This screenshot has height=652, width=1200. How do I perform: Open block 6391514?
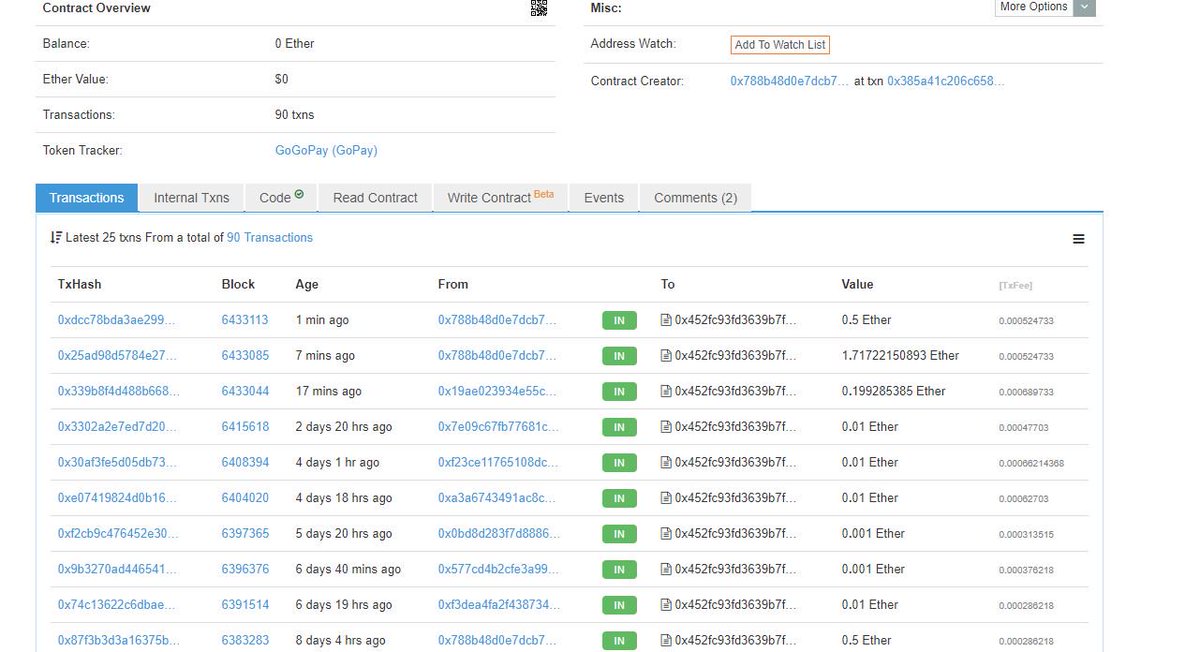tap(245, 605)
